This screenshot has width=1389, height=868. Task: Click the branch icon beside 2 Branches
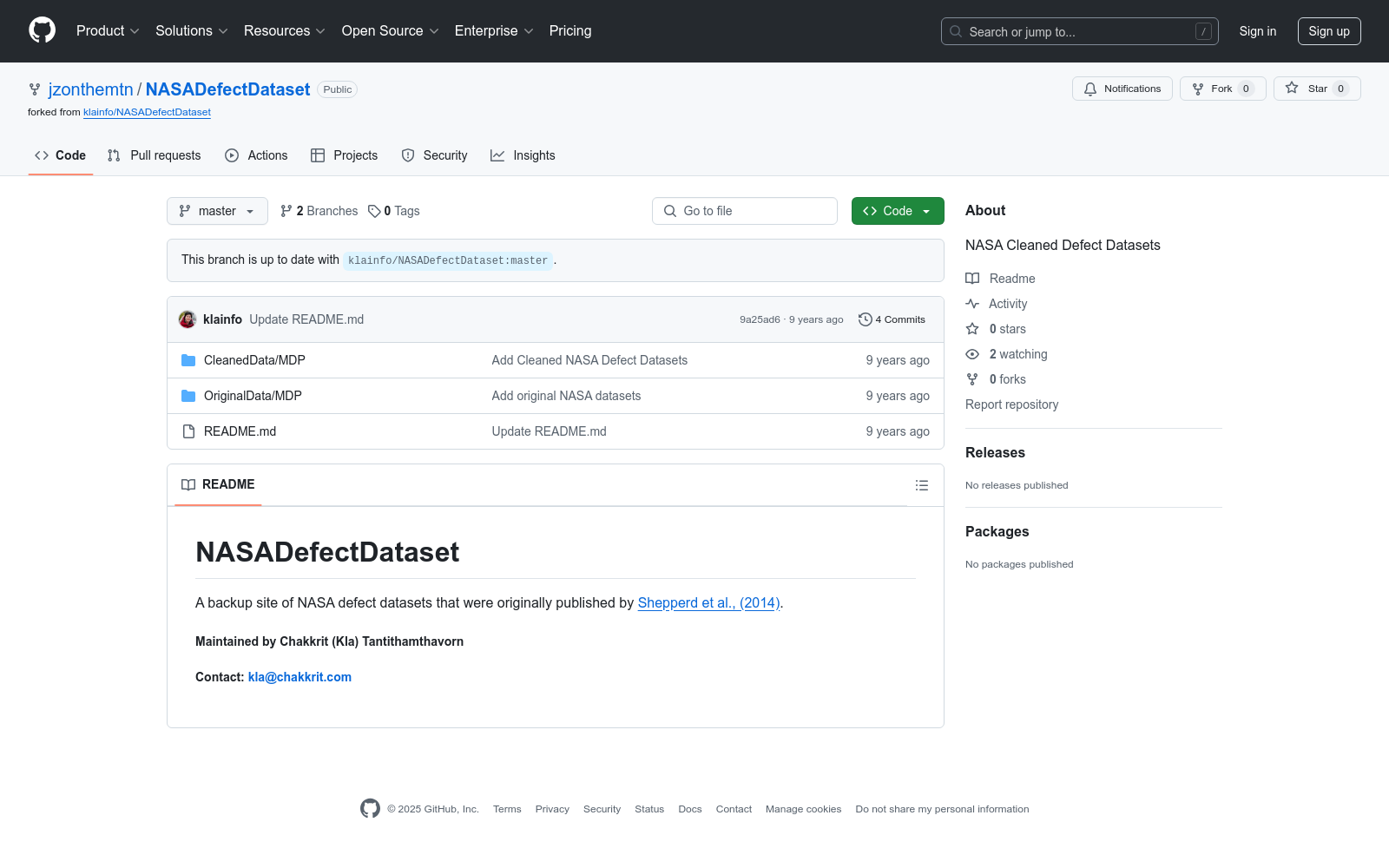pos(286,211)
